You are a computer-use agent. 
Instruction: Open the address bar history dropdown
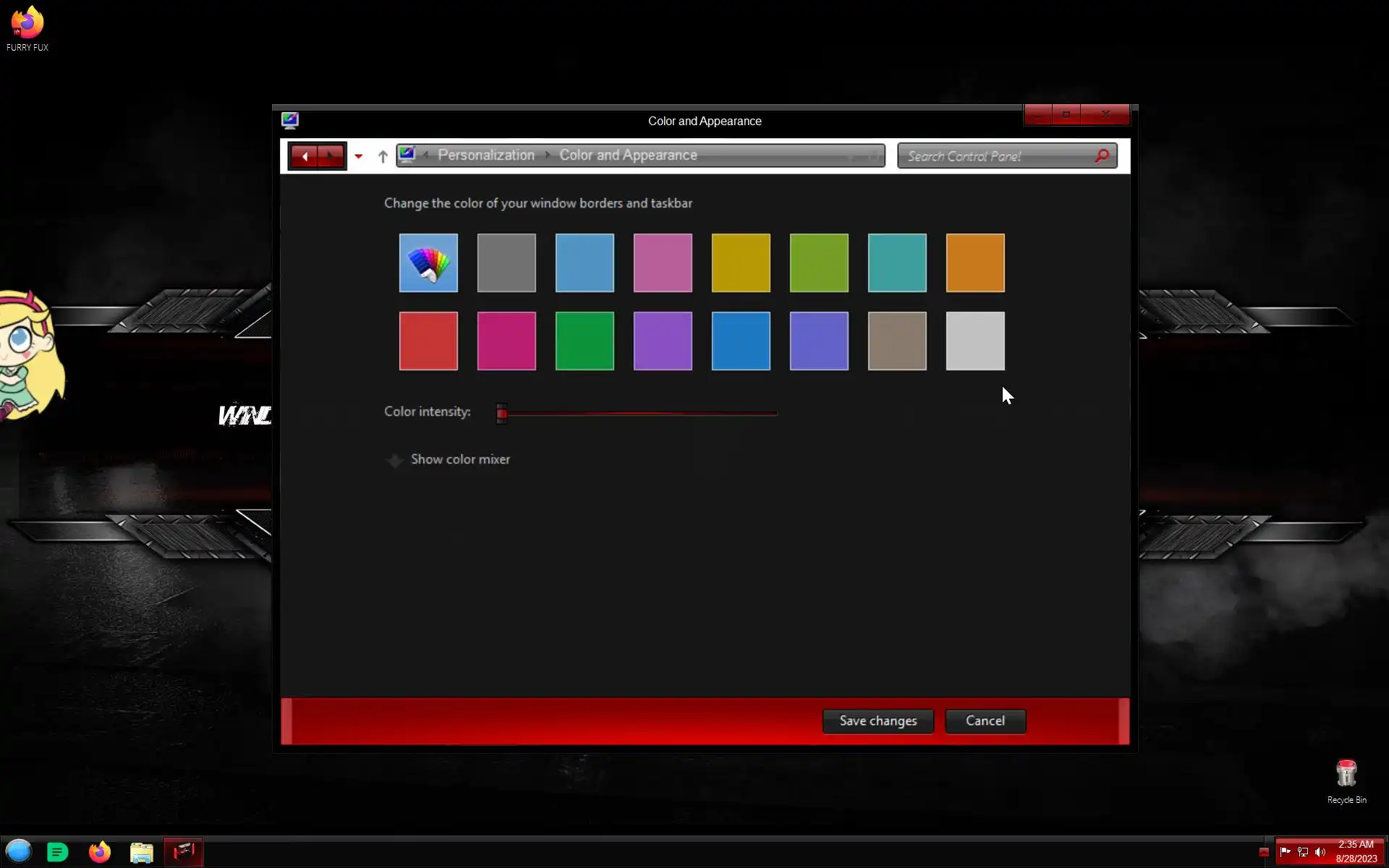coord(851,156)
